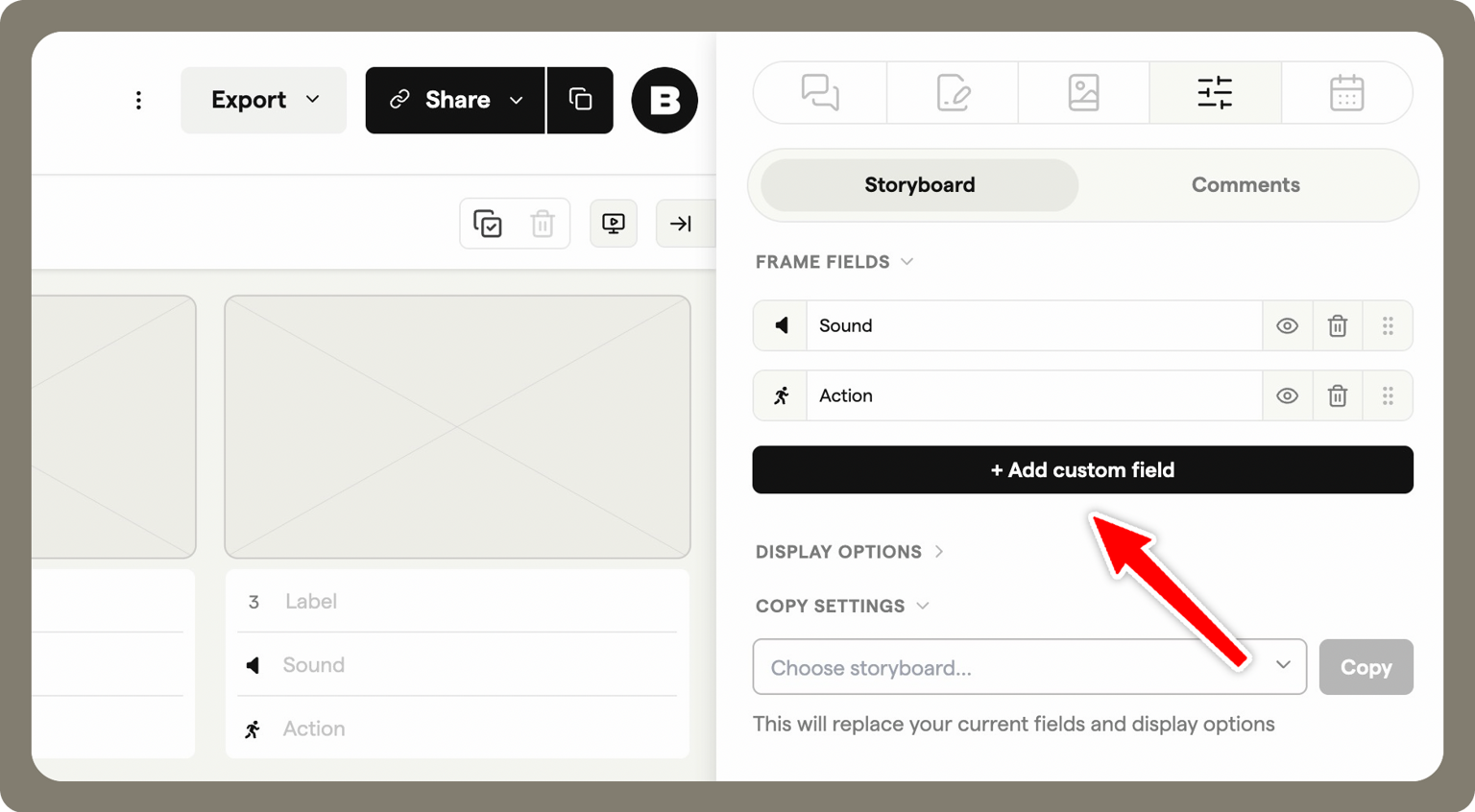Click the Label field of frame 3
The image size is (1475, 812).
[x=458, y=602]
